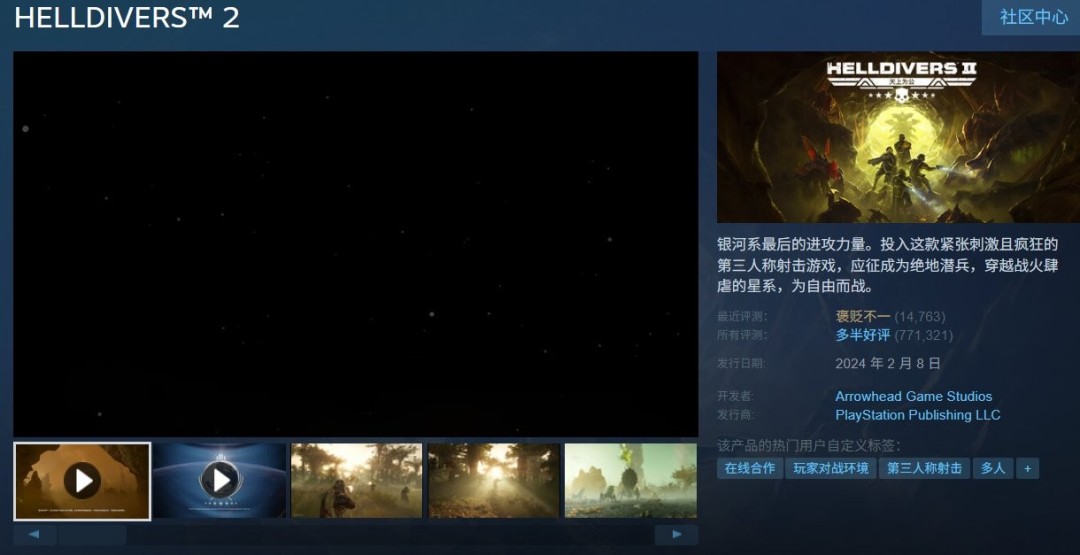The width and height of the screenshot is (1080, 555).
Task: Click the main trailer video player area
Action: click(x=355, y=244)
